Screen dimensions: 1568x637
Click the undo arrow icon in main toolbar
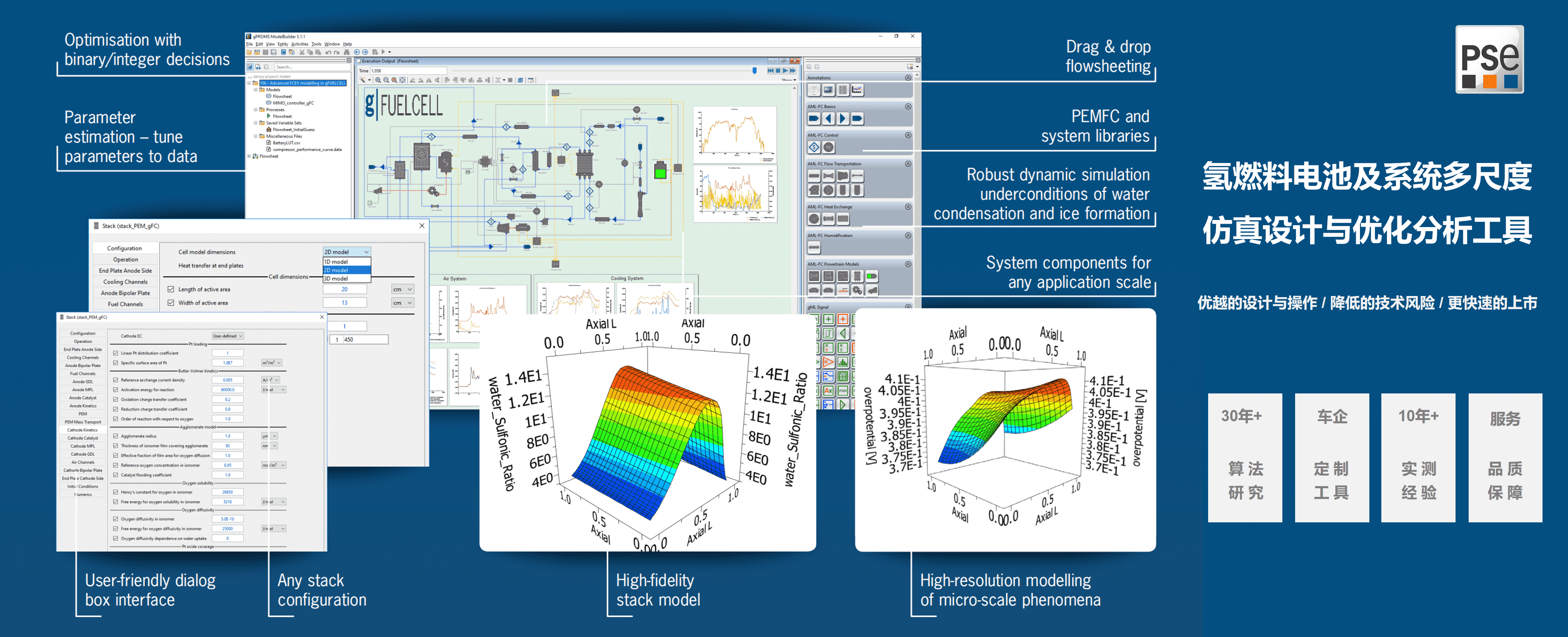click(x=328, y=52)
